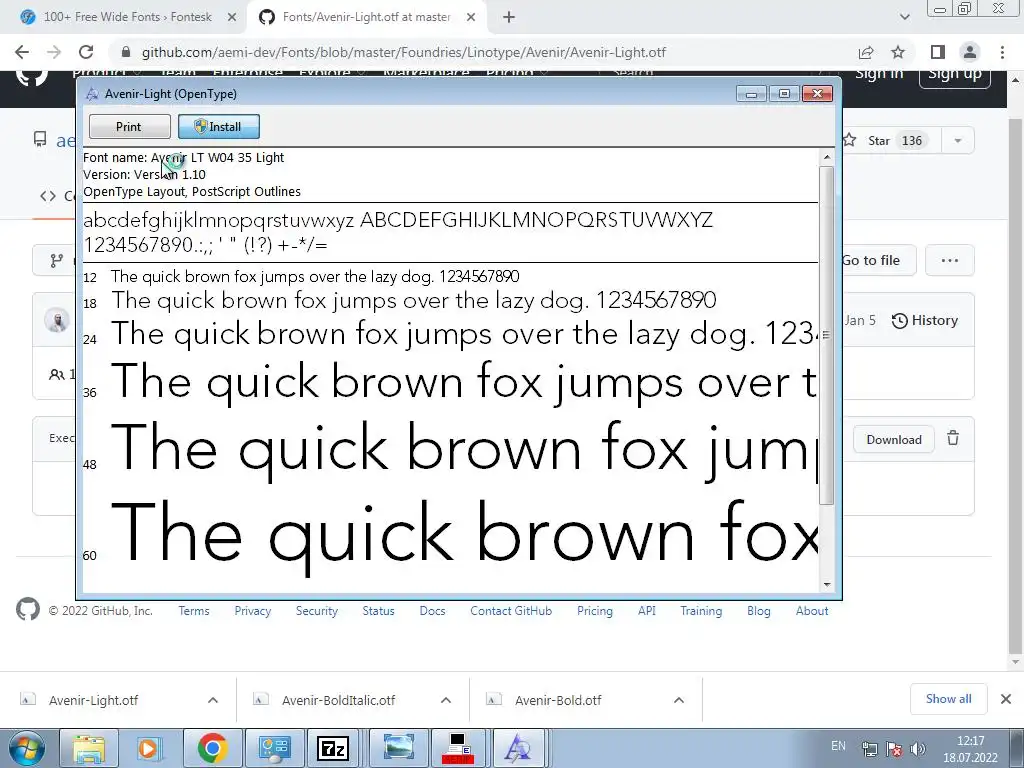Click the address bar URL field
The height and width of the screenshot is (768, 1024).
404,52
